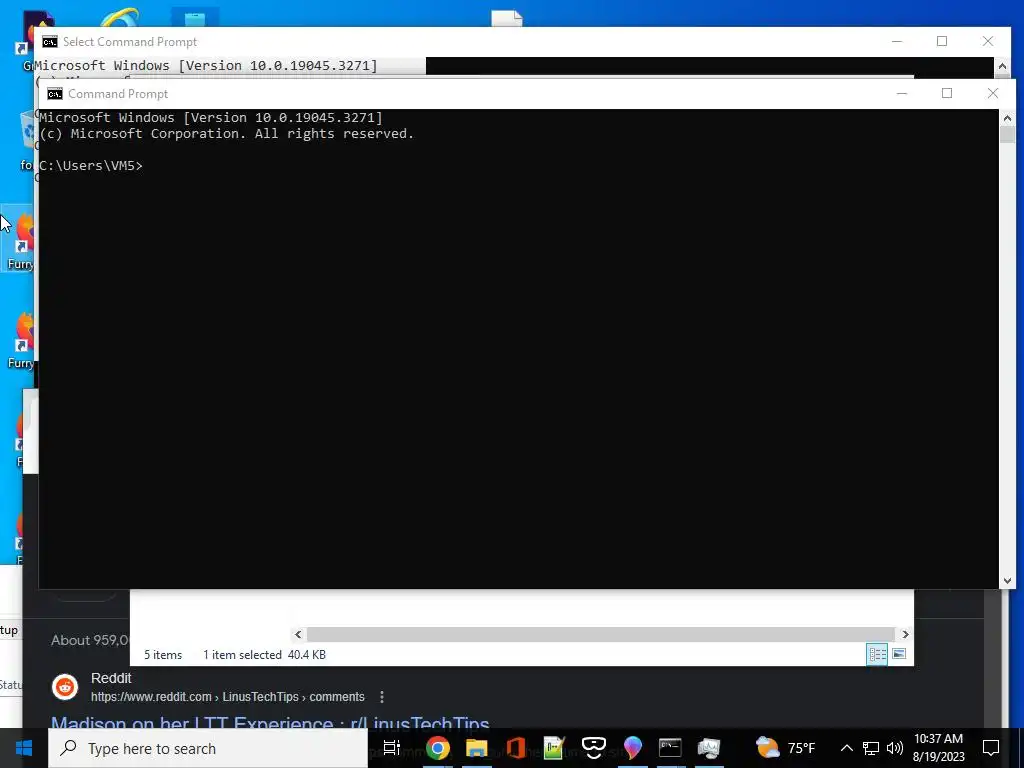Open the Madison on her LTT Experience link
Viewport: 1024px width, 768px height.
coord(270,724)
